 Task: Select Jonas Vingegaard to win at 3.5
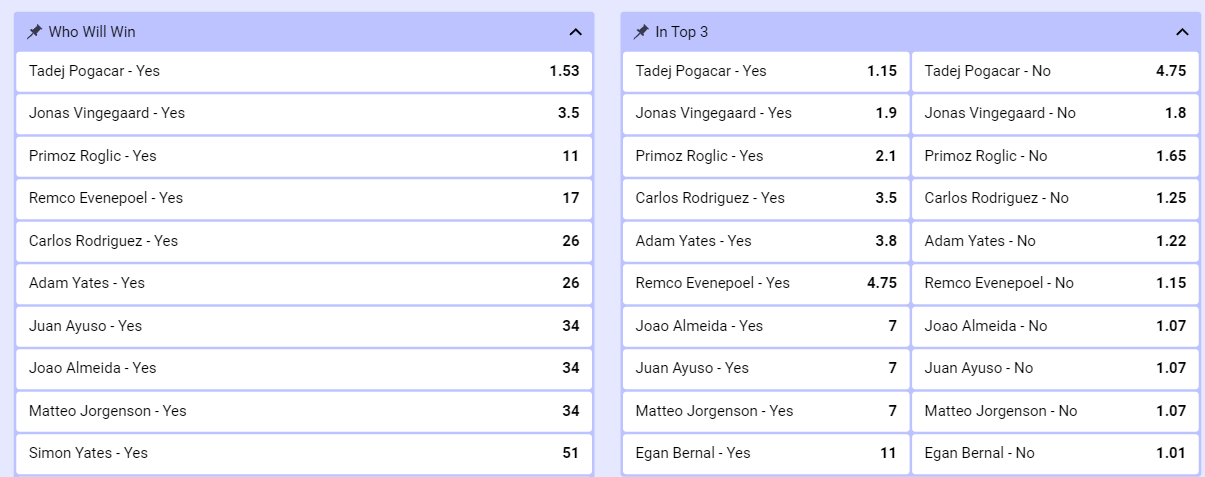point(304,113)
